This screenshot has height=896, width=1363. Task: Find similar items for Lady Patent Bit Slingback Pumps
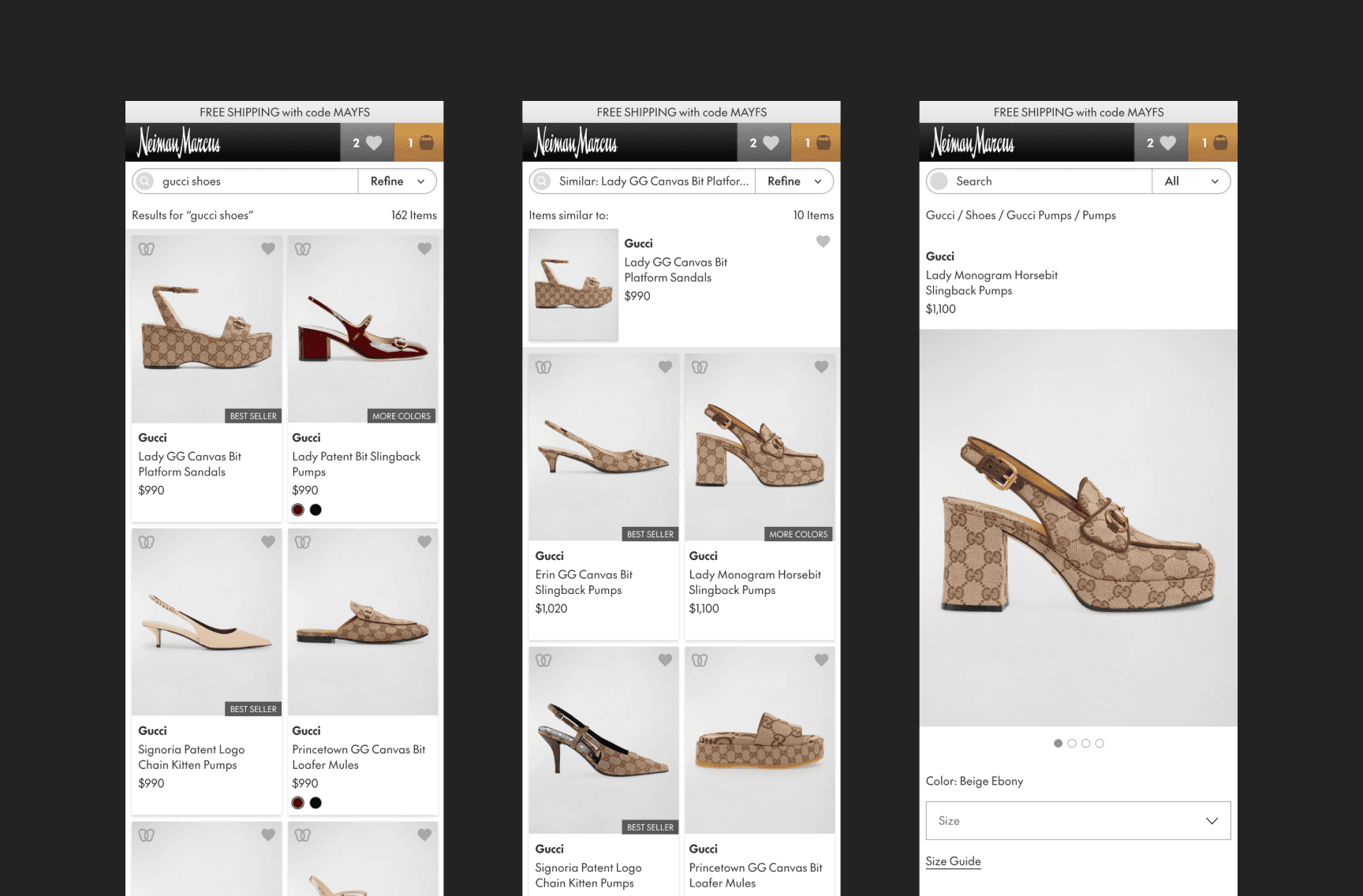click(x=303, y=249)
